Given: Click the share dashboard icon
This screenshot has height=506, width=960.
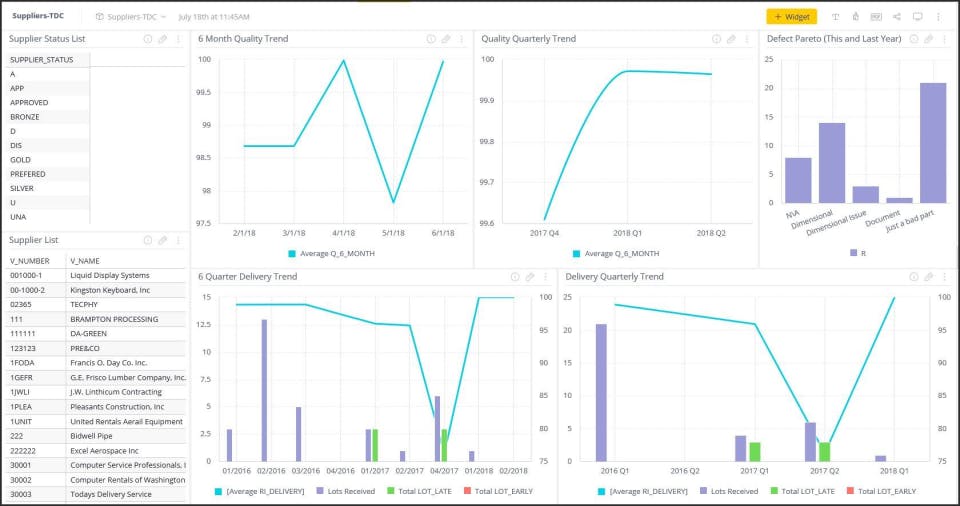Looking at the screenshot, I should click(896, 17).
